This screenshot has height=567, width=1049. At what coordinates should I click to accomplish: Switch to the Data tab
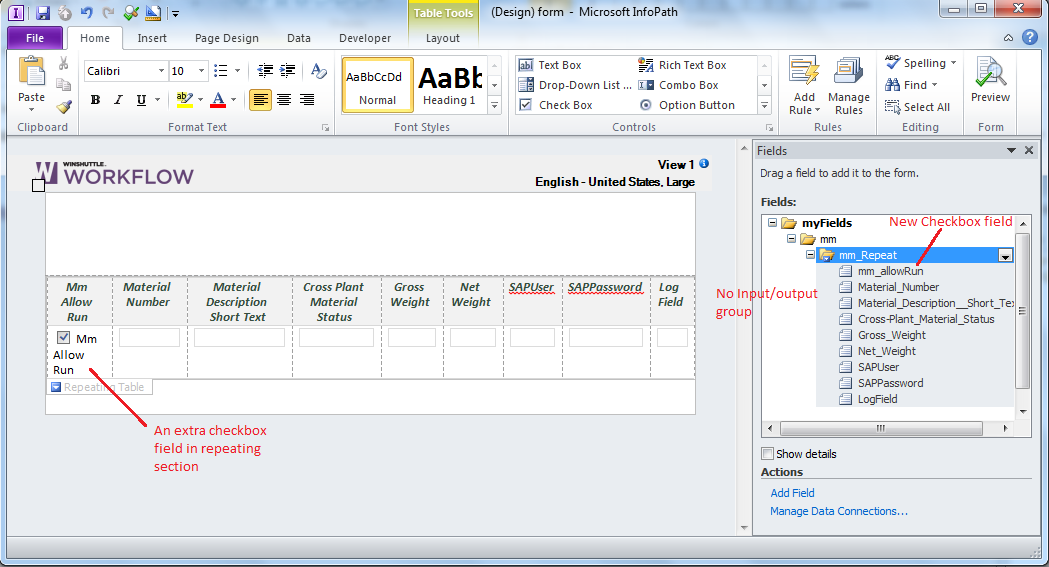tap(299, 38)
